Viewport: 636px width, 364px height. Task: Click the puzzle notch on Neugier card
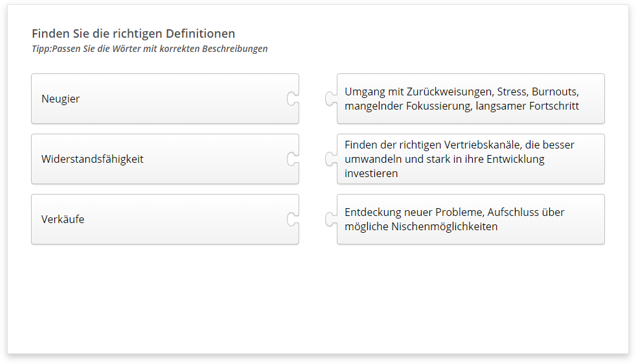coord(293,99)
